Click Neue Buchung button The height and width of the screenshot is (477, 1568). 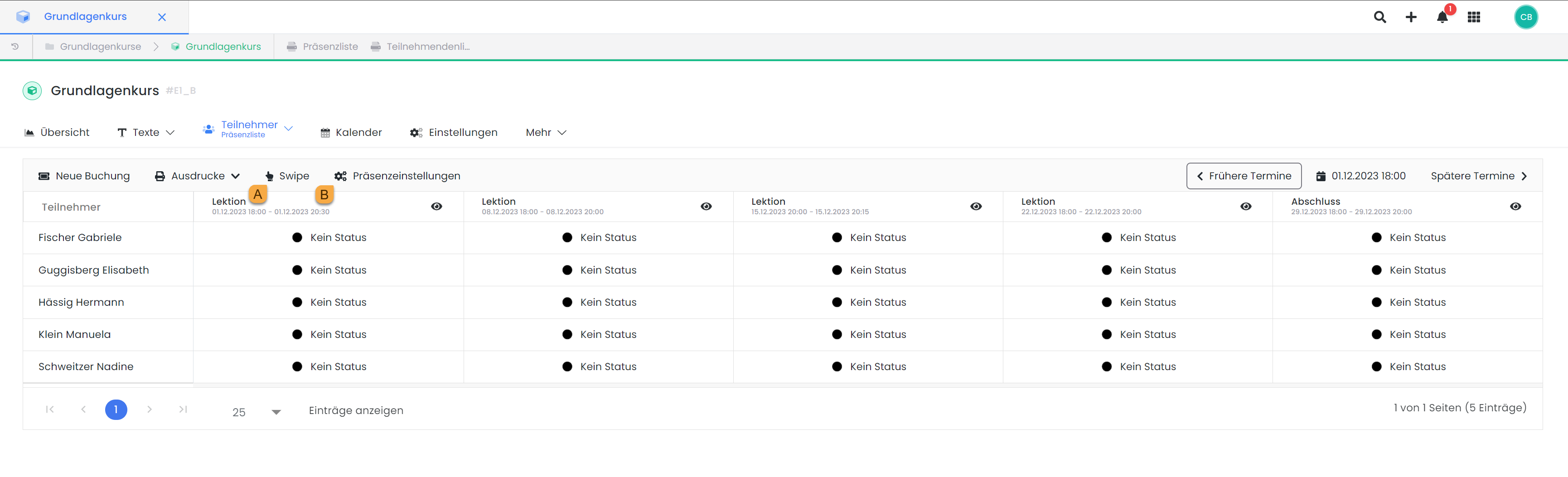tap(84, 177)
